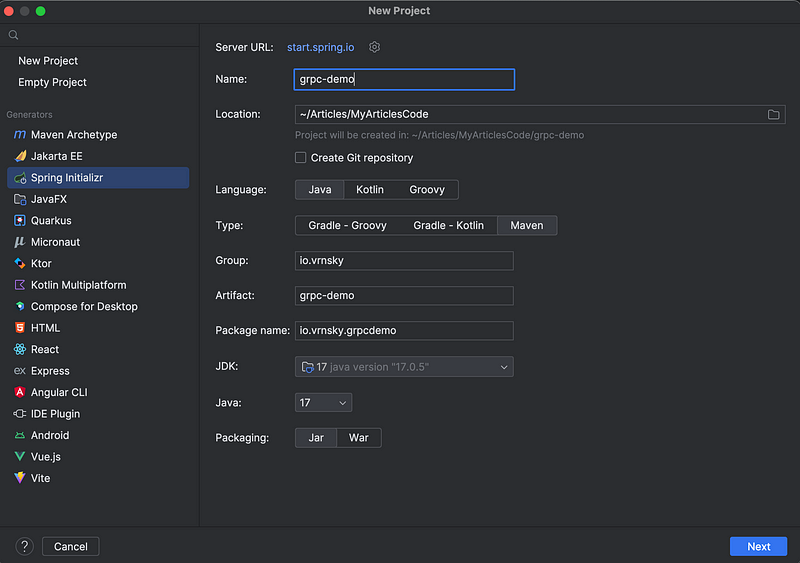This screenshot has height=563, width=800.
Task: Select Empty Project in the sidebar
Action: [52, 82]
